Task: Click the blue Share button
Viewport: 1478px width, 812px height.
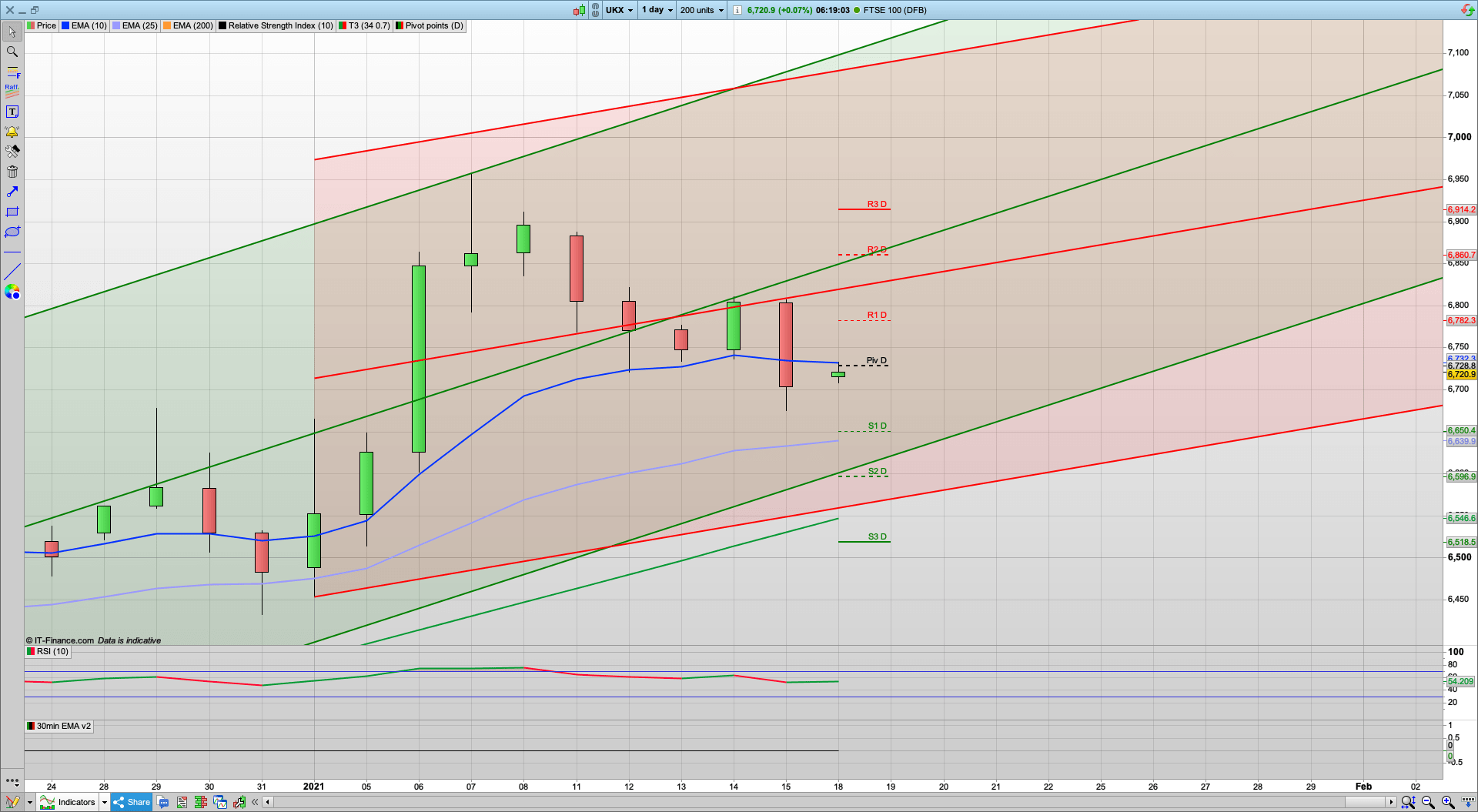Action: click(131, 802)
